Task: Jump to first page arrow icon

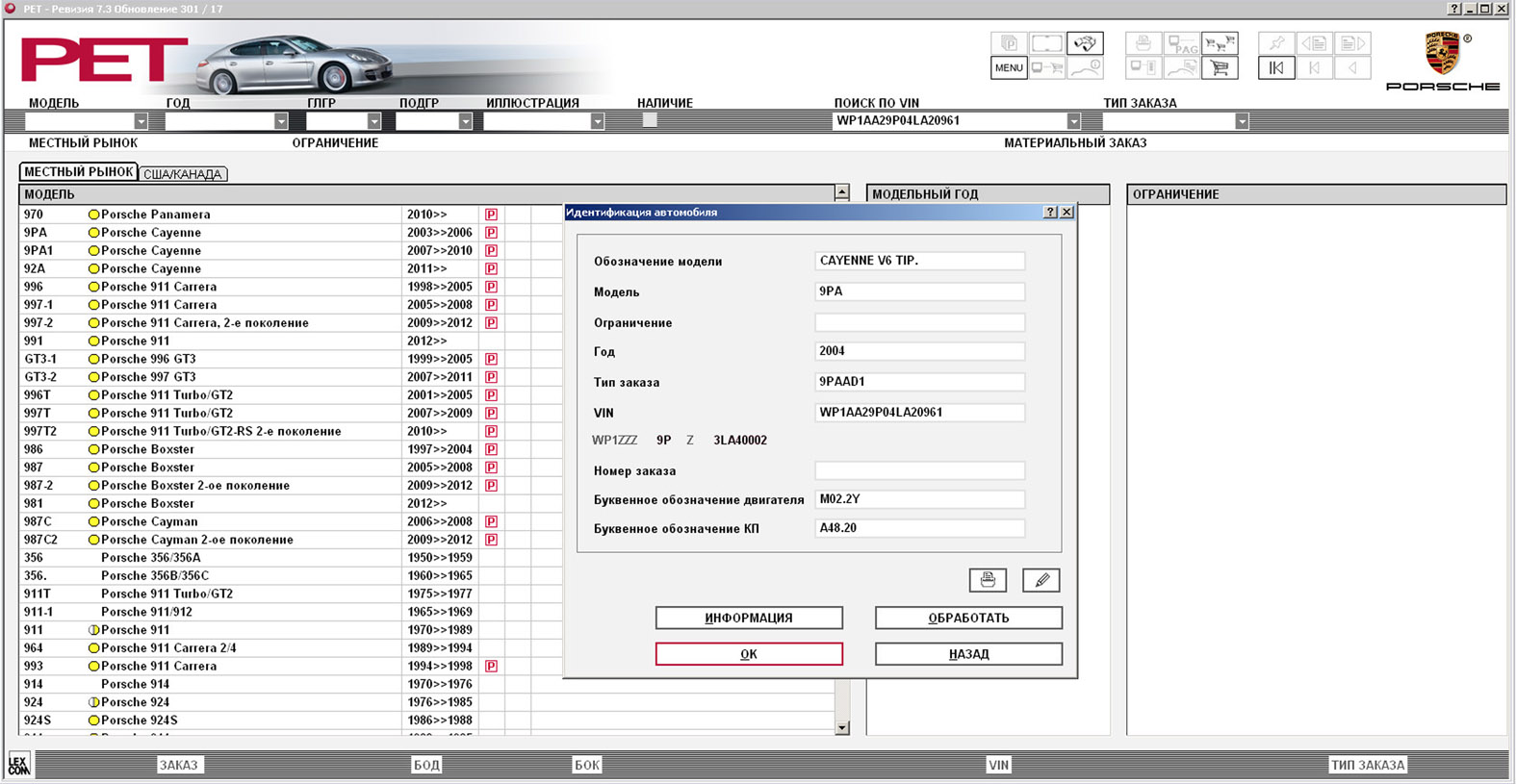Action: (x=1276, y=68)
